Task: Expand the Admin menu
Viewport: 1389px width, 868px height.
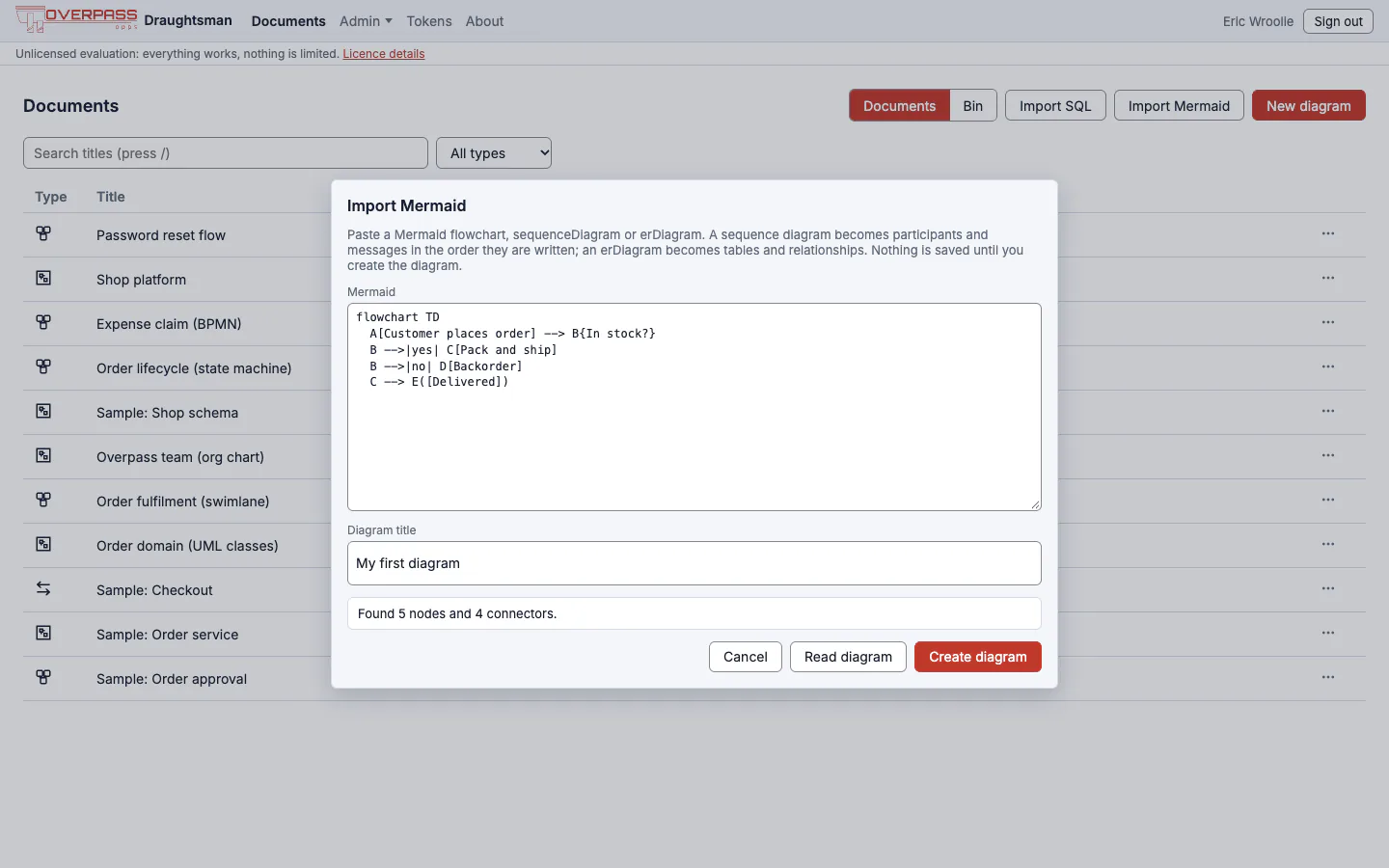Action: (x=366, y=21)
